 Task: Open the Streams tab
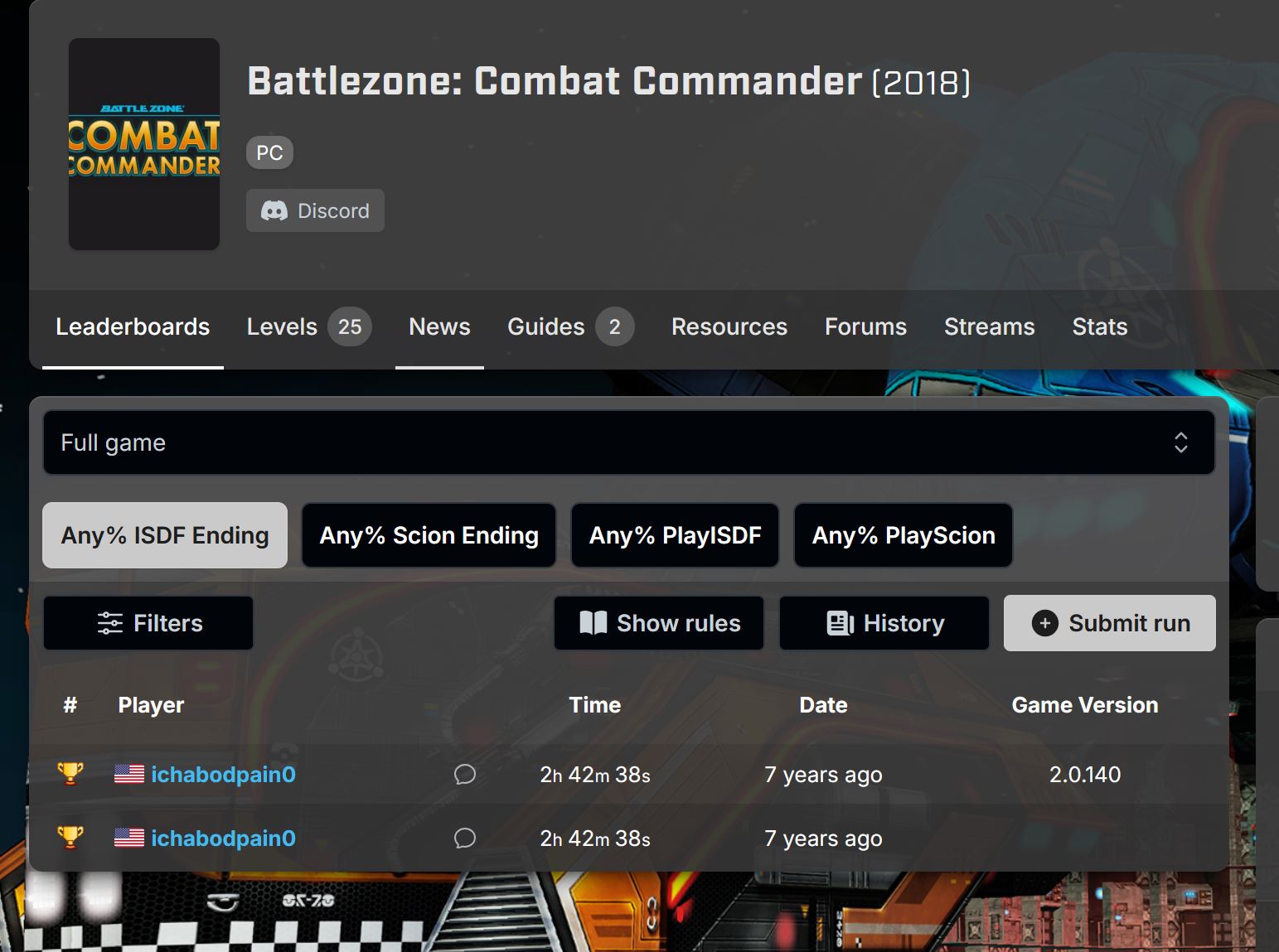pos(989,326)
